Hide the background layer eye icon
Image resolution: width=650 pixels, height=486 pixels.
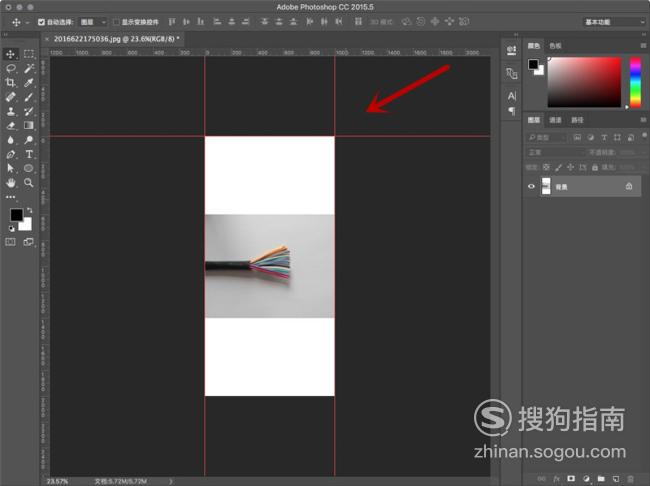(531, 187)
